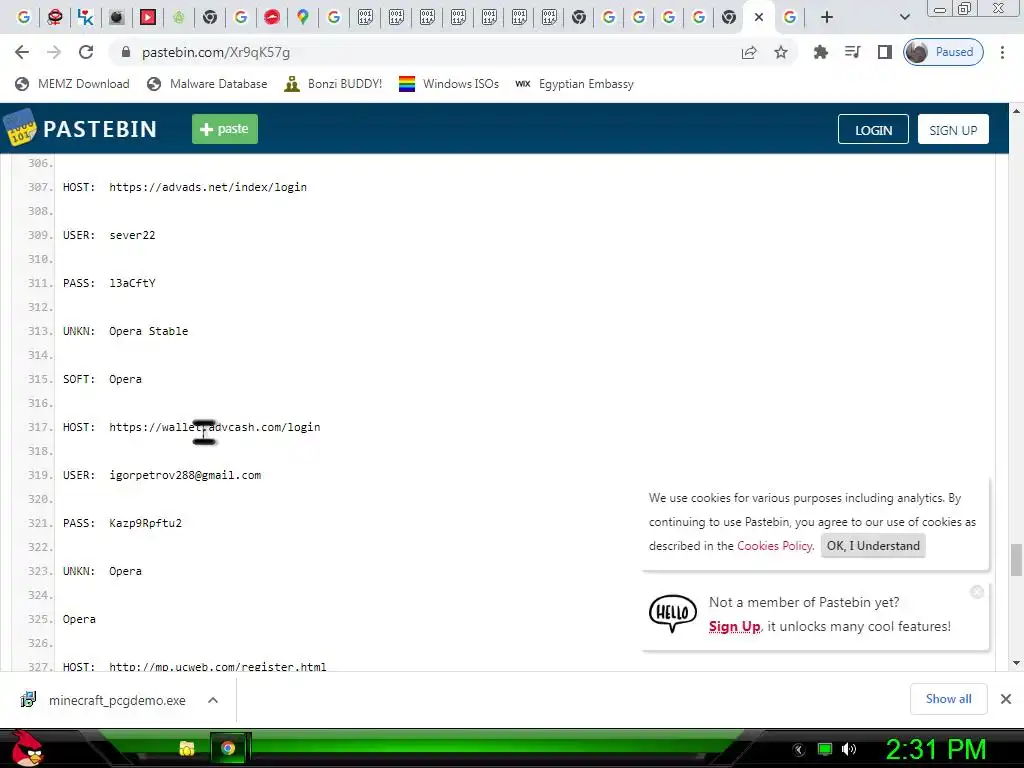Open the MEMZ Download bookmark
Image resolution: width=1024 pixels, height=768 pixels.
click(x=72, y=84)
